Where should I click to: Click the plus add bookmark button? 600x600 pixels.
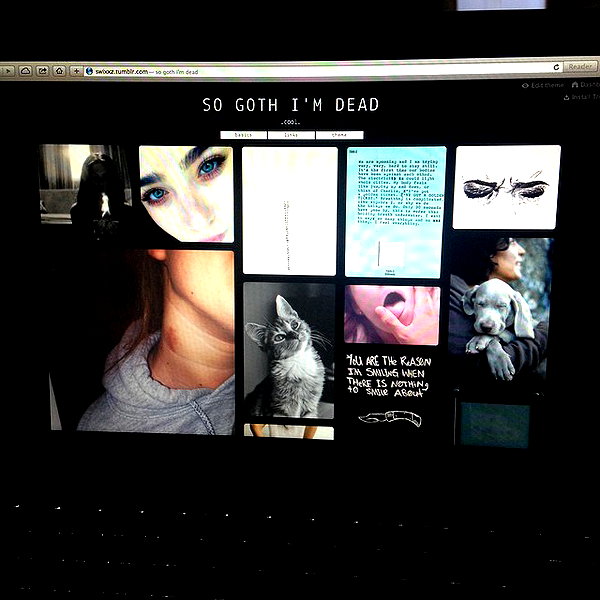[x=76, y=71]
